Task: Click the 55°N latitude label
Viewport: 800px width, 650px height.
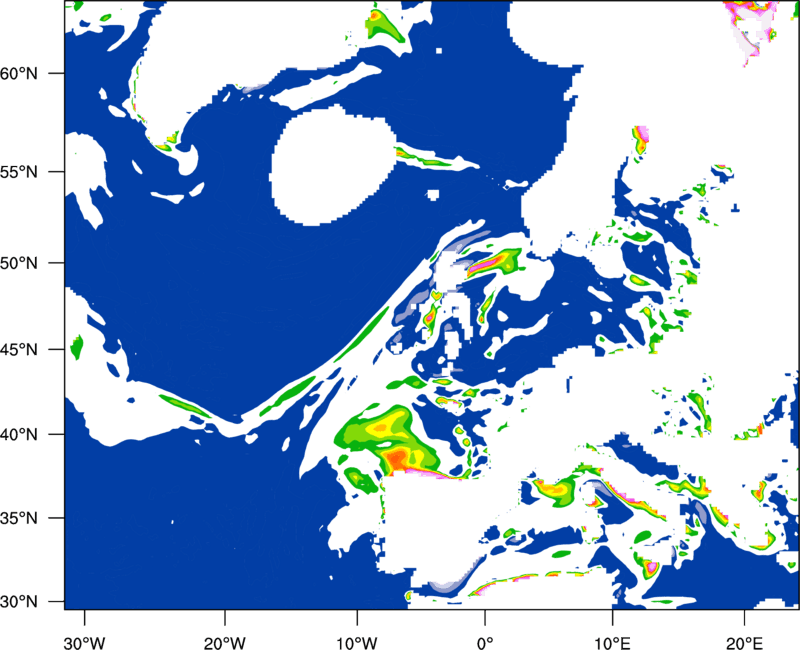Action: (x=19, y=171)
